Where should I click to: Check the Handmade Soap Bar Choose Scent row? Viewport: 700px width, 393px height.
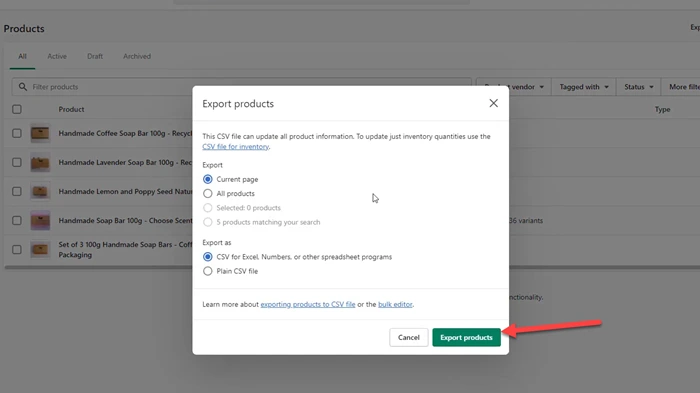[17, 221]
